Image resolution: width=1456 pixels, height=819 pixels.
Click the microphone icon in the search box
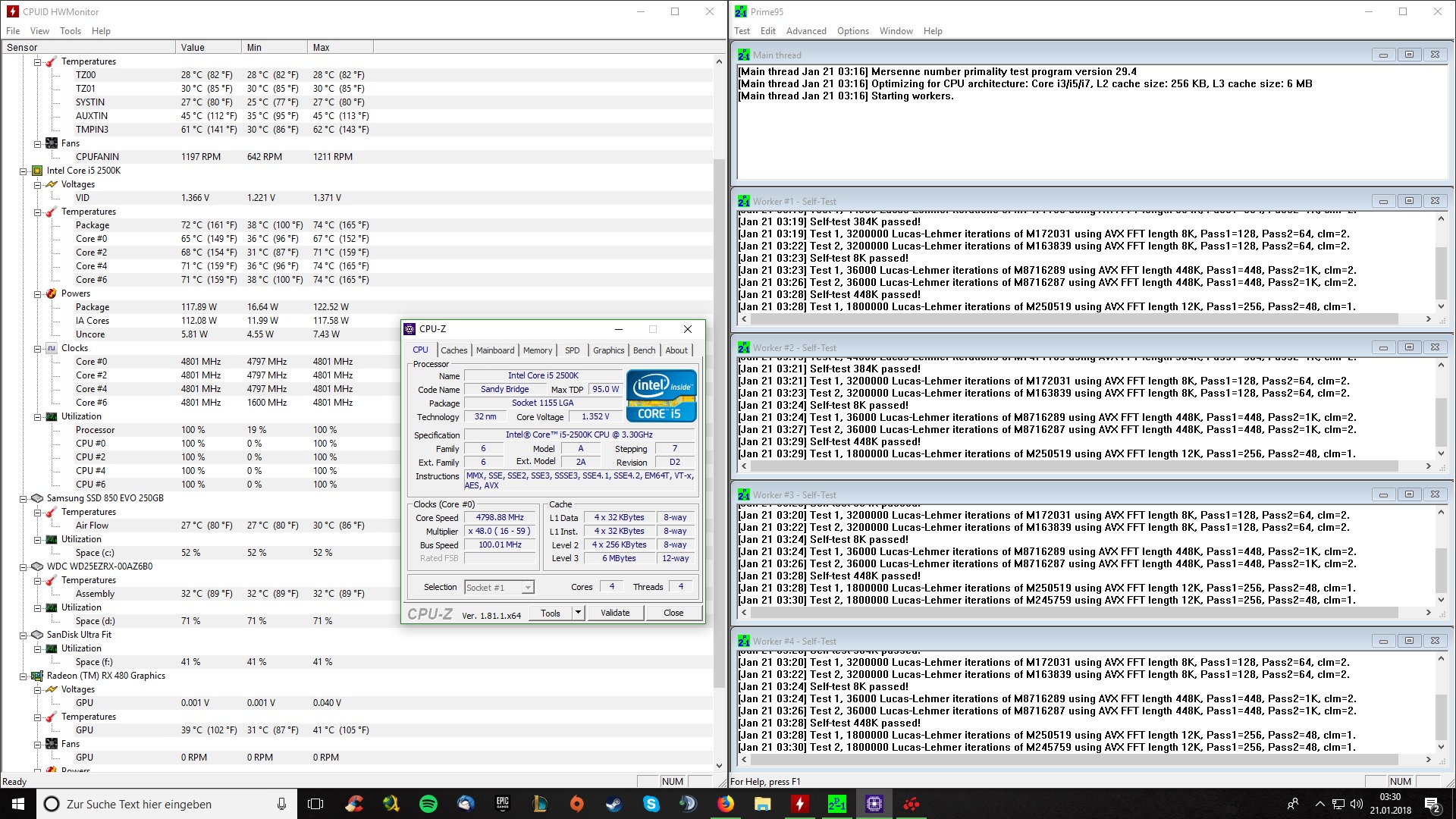pyautogui.click(x=281, y=804)
